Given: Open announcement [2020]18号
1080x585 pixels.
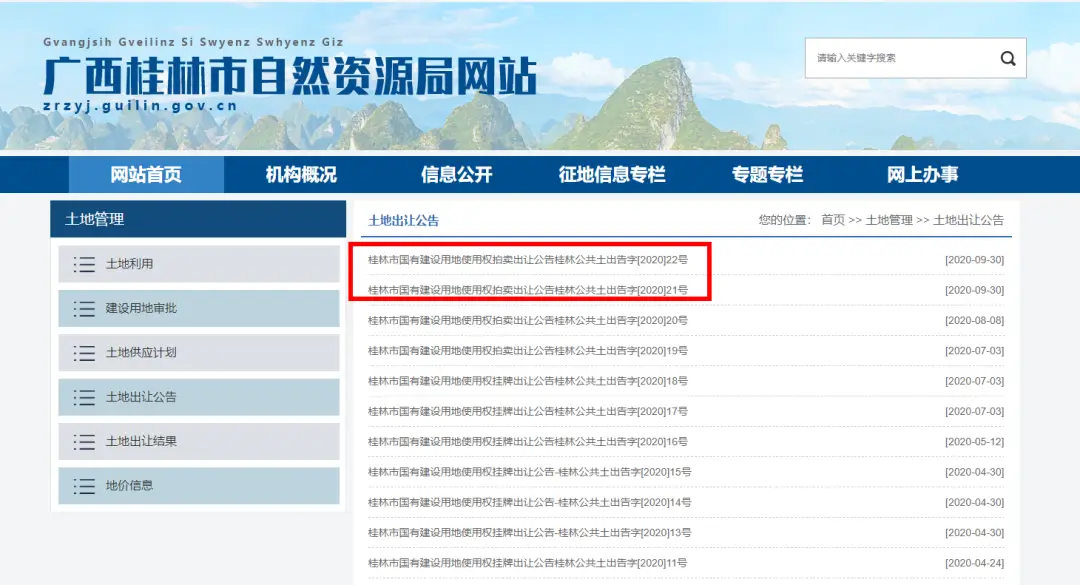Looking at the screenshot, I should pos(528,381).
